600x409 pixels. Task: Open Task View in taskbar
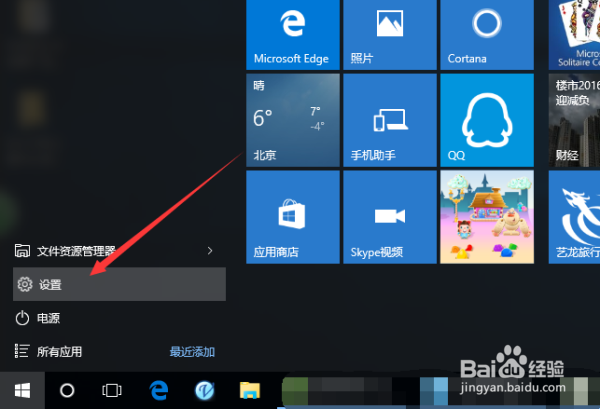coord(112,391)
